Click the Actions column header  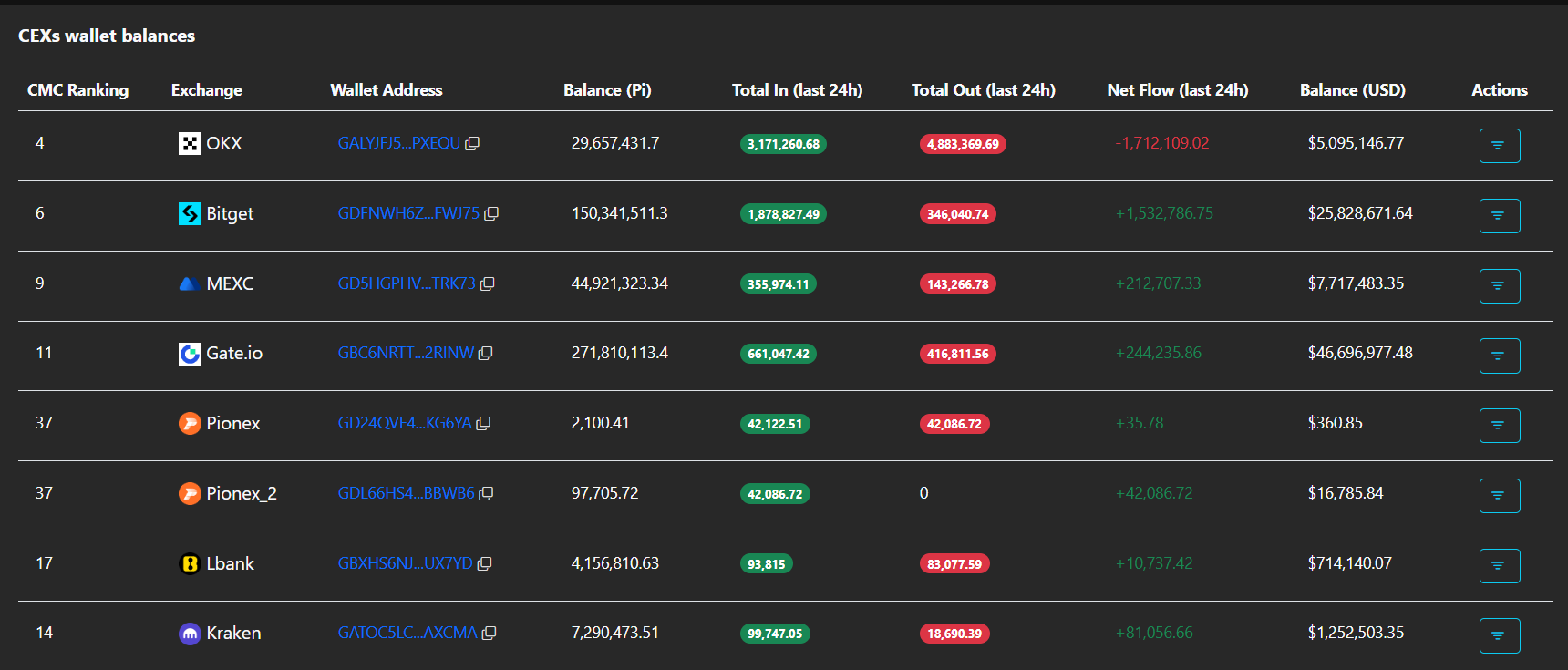(x=1500, y=90)
